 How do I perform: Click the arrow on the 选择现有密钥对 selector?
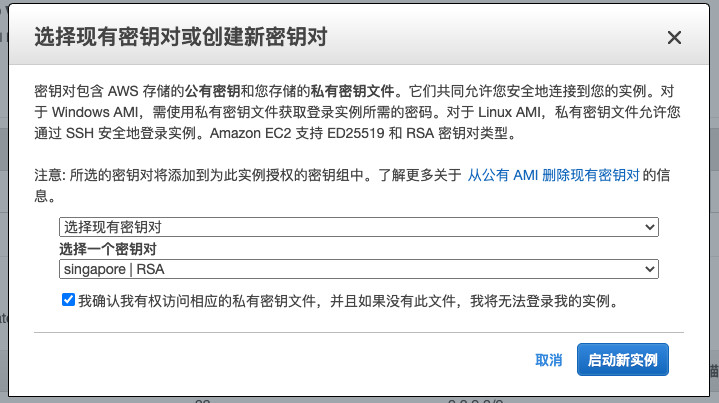click(650, 227)
